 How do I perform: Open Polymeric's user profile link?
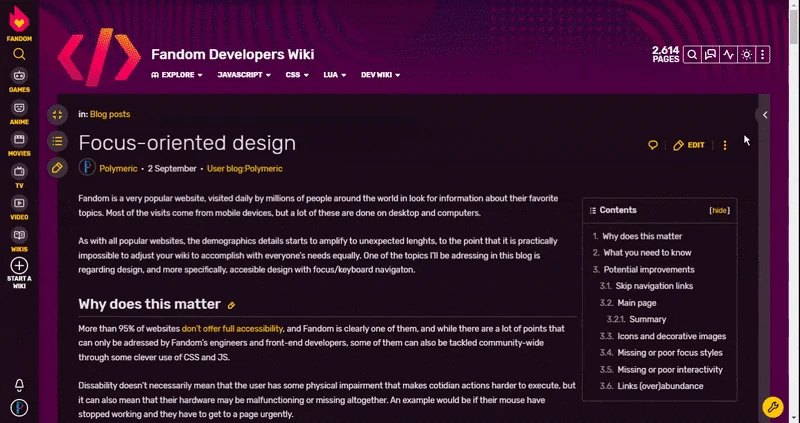coord(118,168)
